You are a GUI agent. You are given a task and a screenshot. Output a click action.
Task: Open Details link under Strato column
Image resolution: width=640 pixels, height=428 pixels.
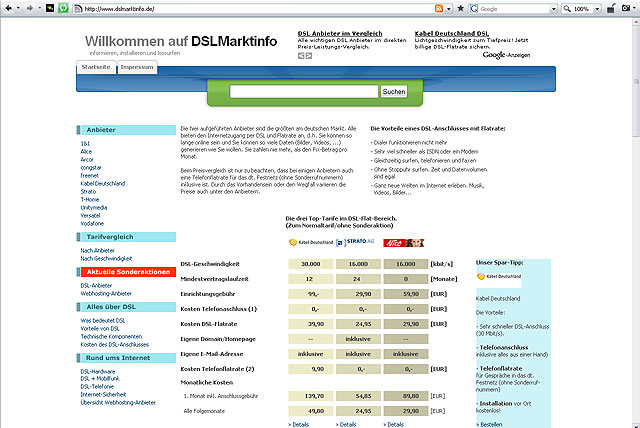(x=346, y=425)
